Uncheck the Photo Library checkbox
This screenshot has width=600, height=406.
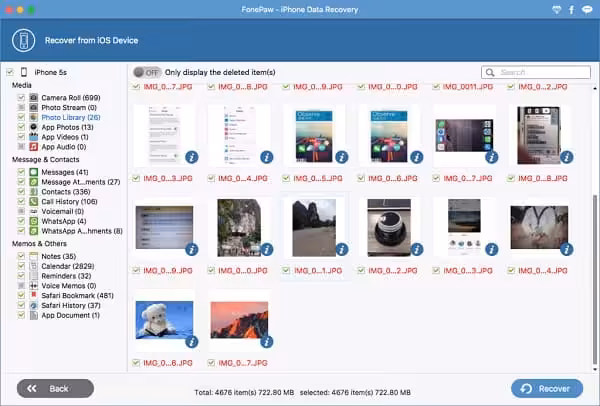pyautogui.click(x=21, y=117)
